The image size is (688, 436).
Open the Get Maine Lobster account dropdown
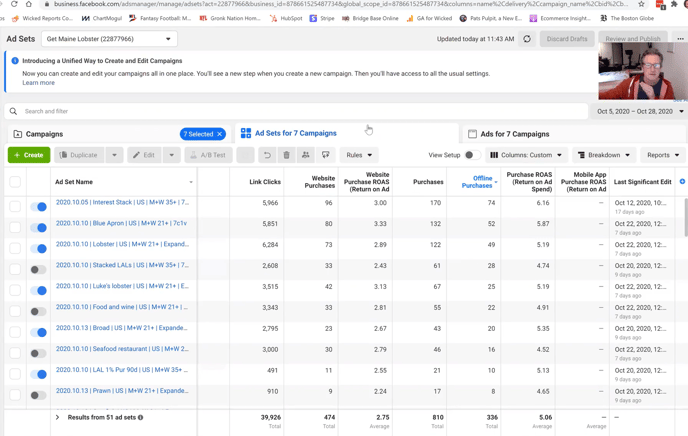(x=109, y=39)
